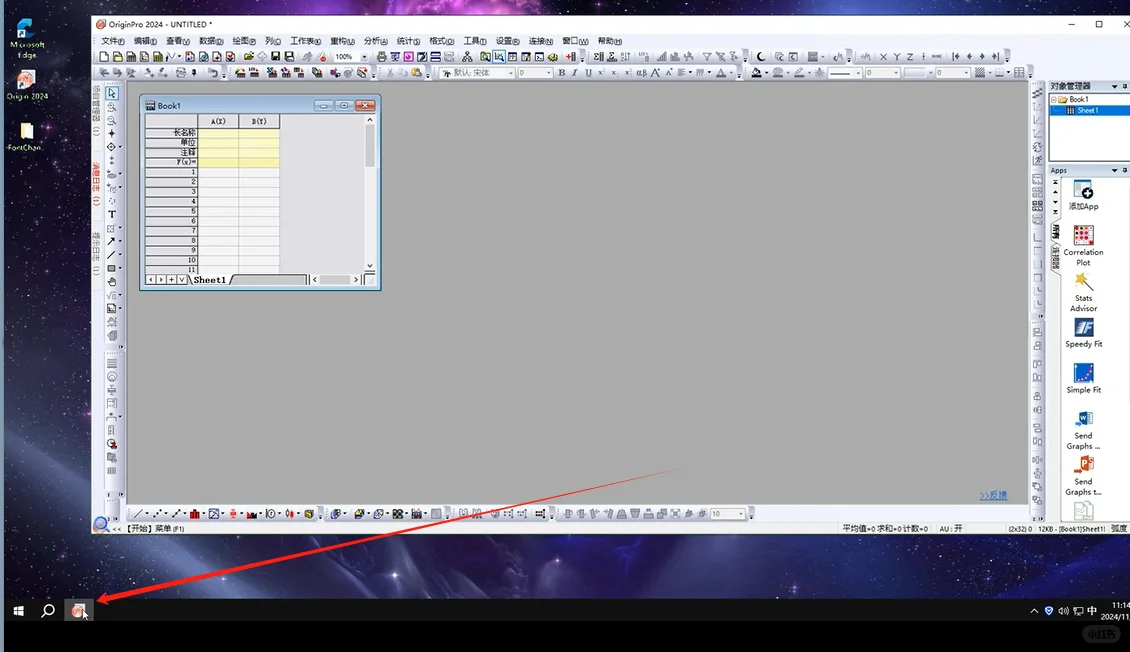Toggle Underline text formatting

click(x=588, y=73)
